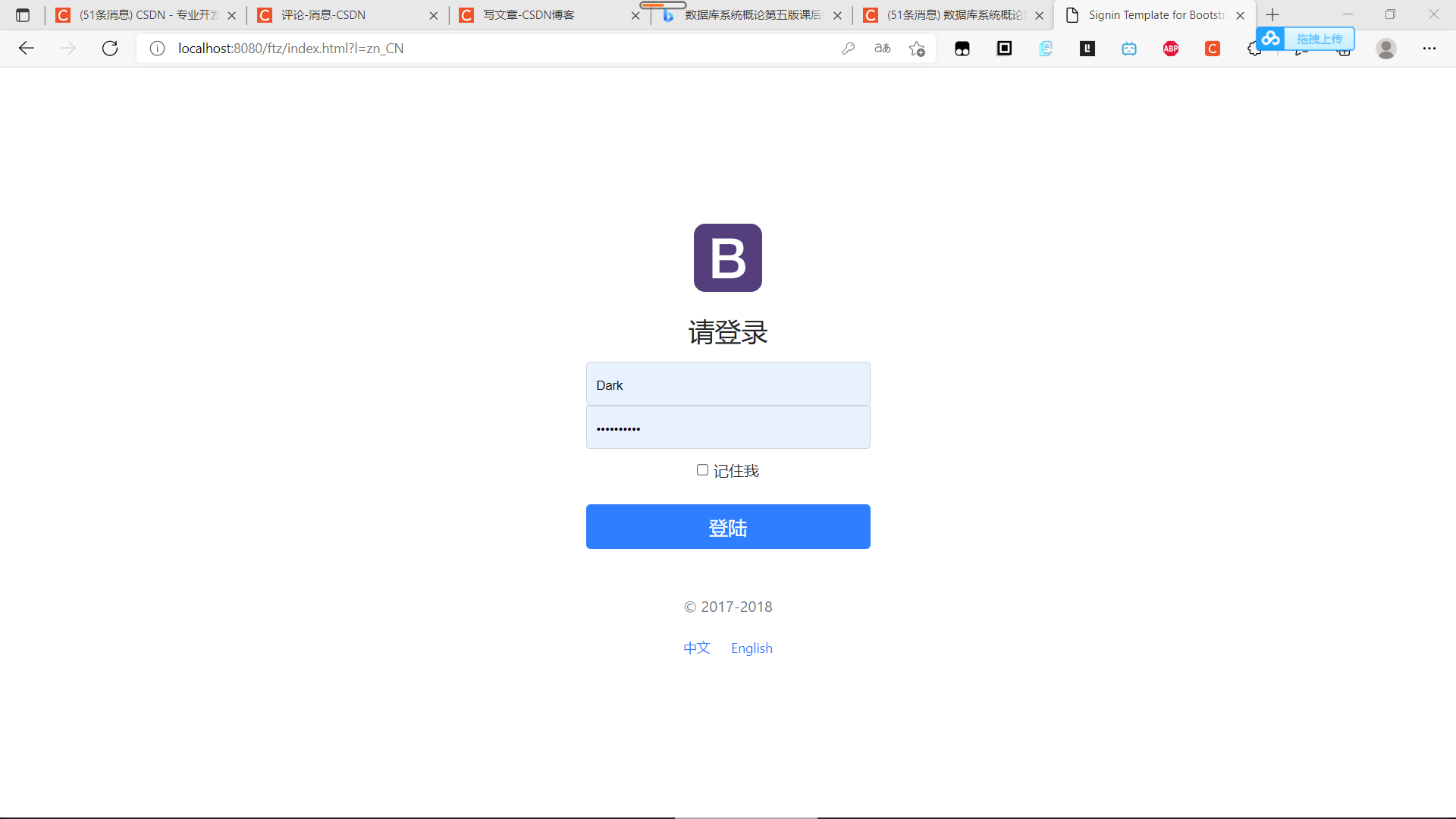Screen dimensions: 1456x819
Task: Click the blue 登陆 login button
Action: (728, 526)
